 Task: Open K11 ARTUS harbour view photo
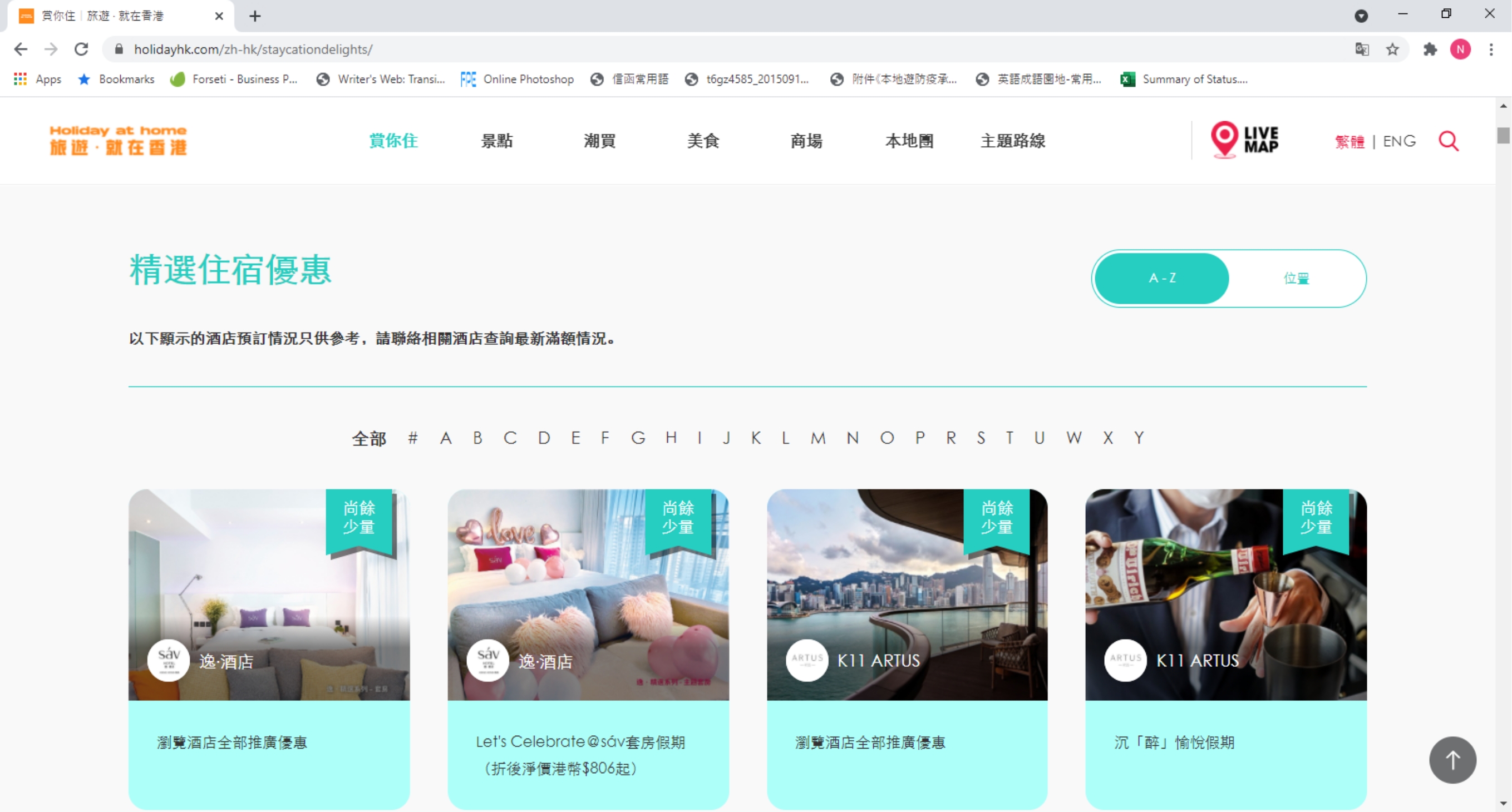(907, 595)
